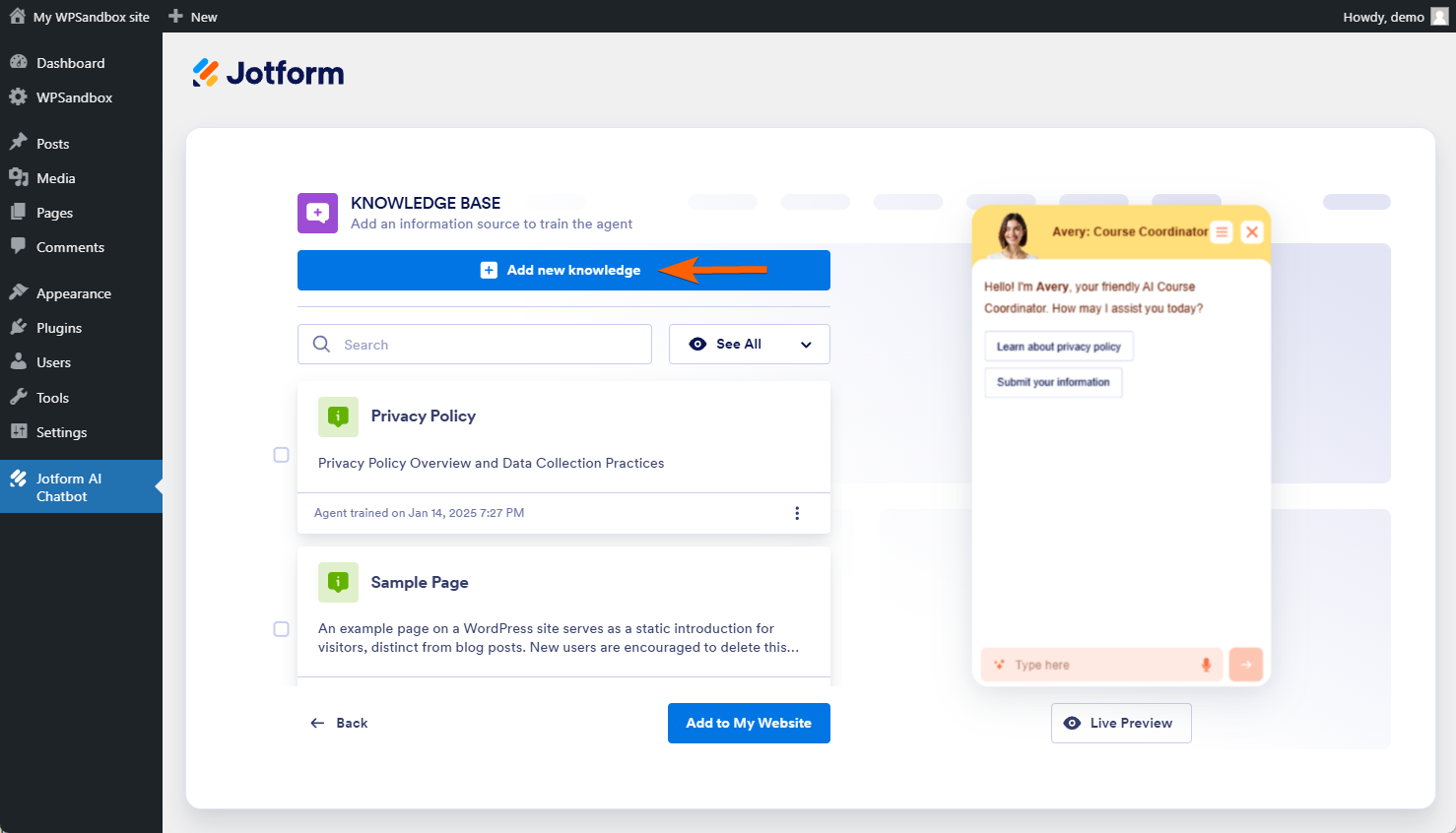Click the microphone icon in chat input
Viewport: 1456px width, 833px height.
[1206, 665]
